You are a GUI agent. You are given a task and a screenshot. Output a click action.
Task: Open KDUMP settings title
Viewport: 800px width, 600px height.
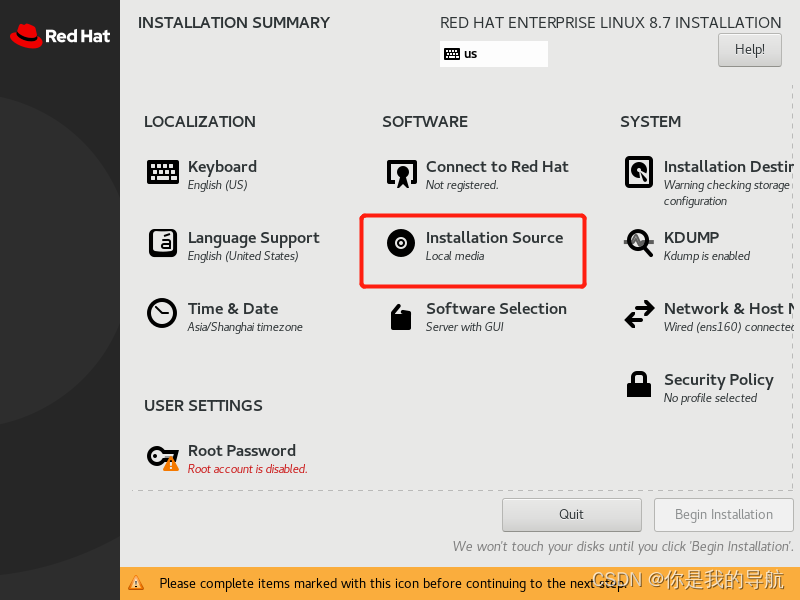pyautogui.click(x=691, y=238)
